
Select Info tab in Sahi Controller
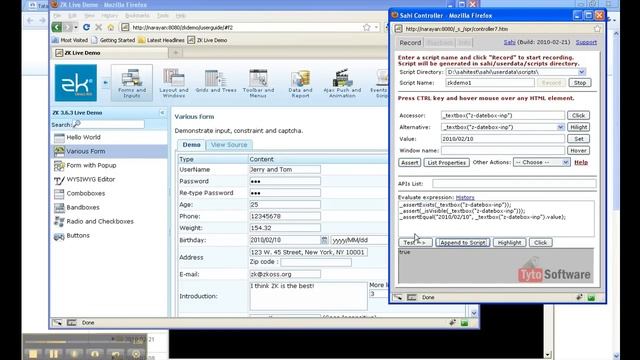pos(464,43)
